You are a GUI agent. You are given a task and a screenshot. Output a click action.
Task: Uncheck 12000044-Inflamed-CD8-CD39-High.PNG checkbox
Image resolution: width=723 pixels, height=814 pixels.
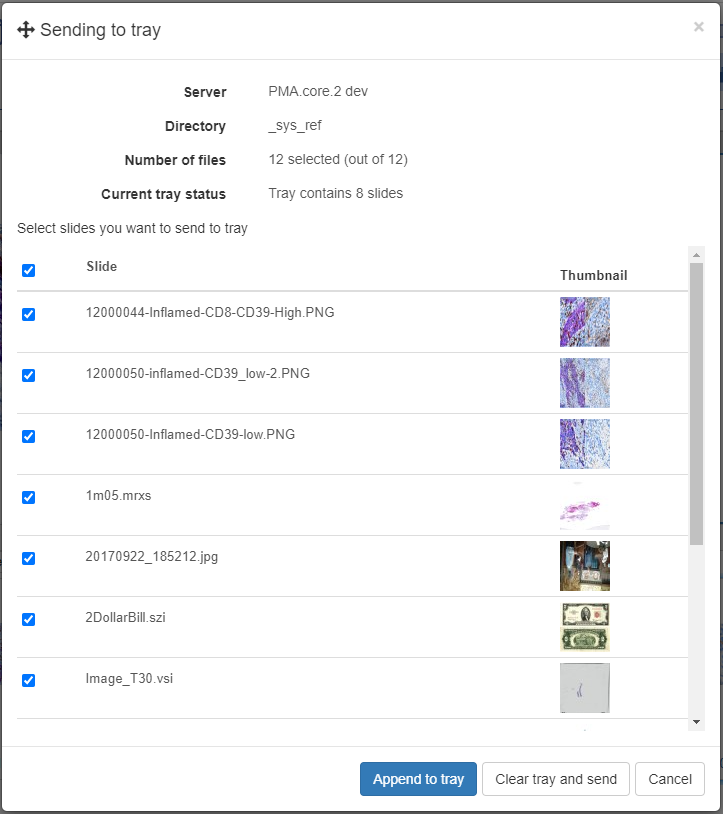28,314
